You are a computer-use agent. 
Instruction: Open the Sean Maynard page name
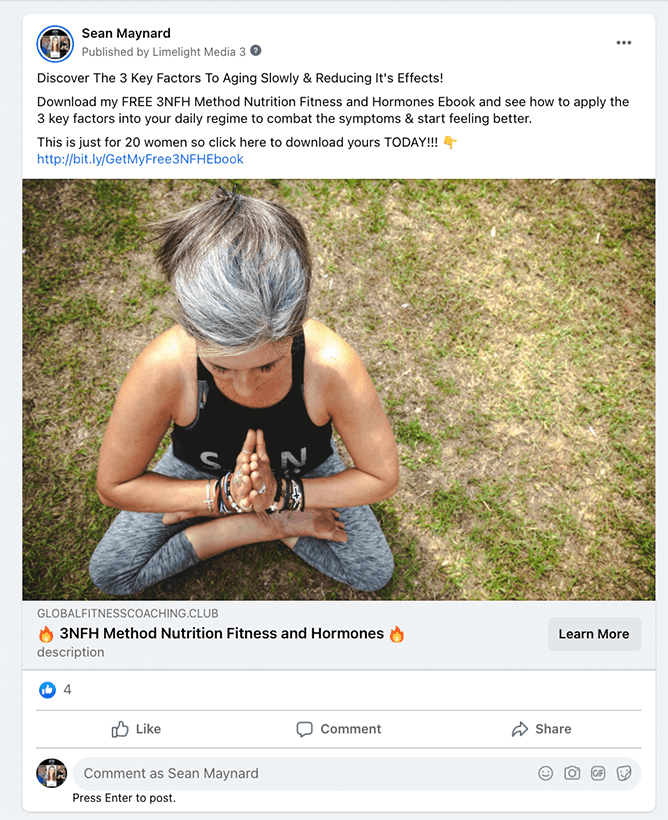tap(126, 33)
